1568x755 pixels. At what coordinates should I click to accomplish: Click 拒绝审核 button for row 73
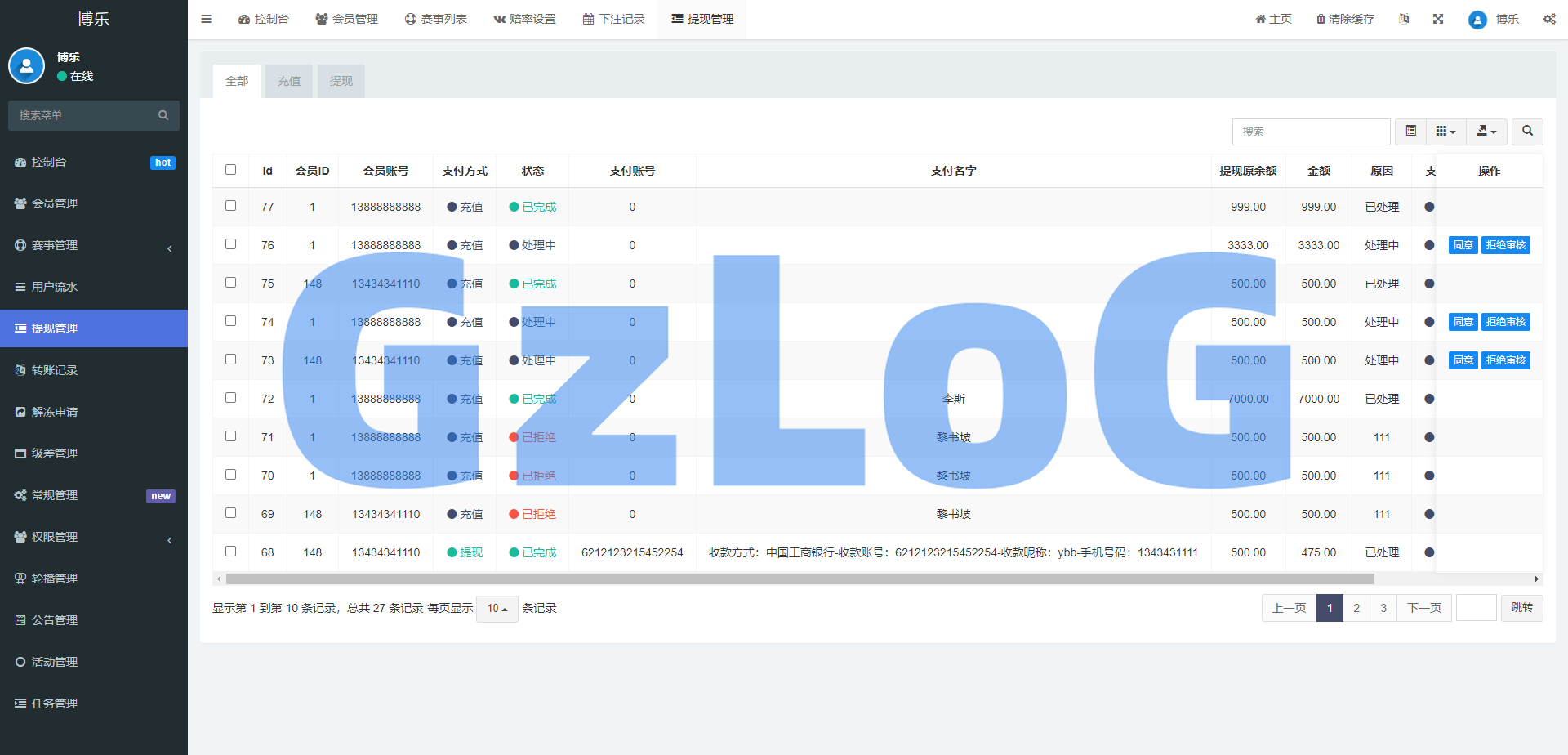pos(1505,360)
